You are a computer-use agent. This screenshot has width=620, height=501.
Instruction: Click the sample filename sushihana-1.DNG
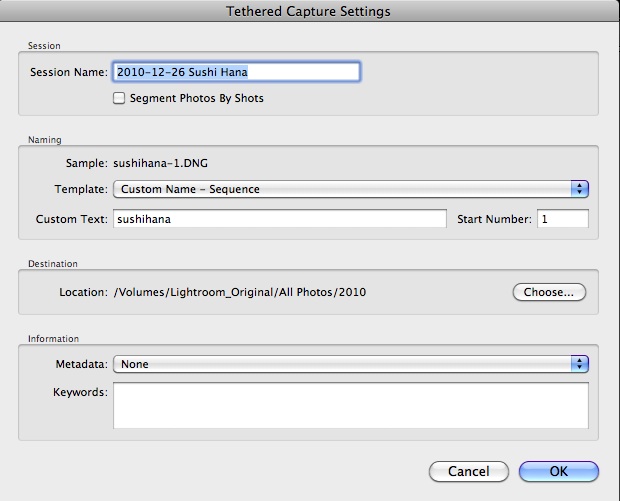[x=160, y=160]
